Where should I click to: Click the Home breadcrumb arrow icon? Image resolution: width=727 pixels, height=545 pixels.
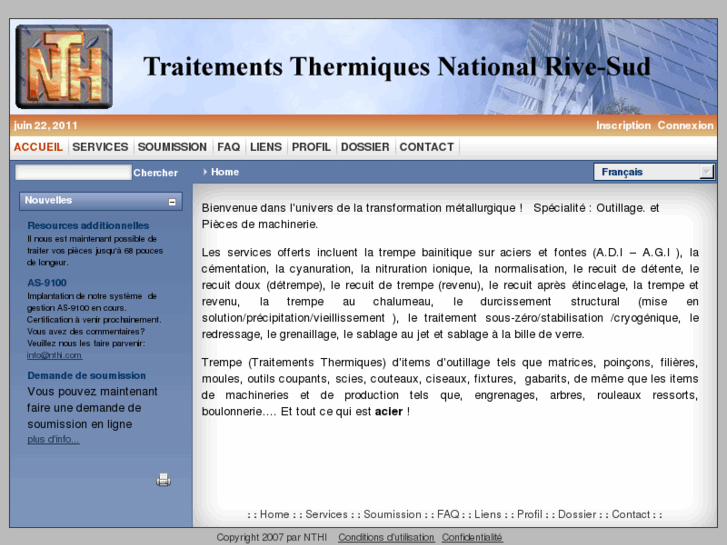205,172
